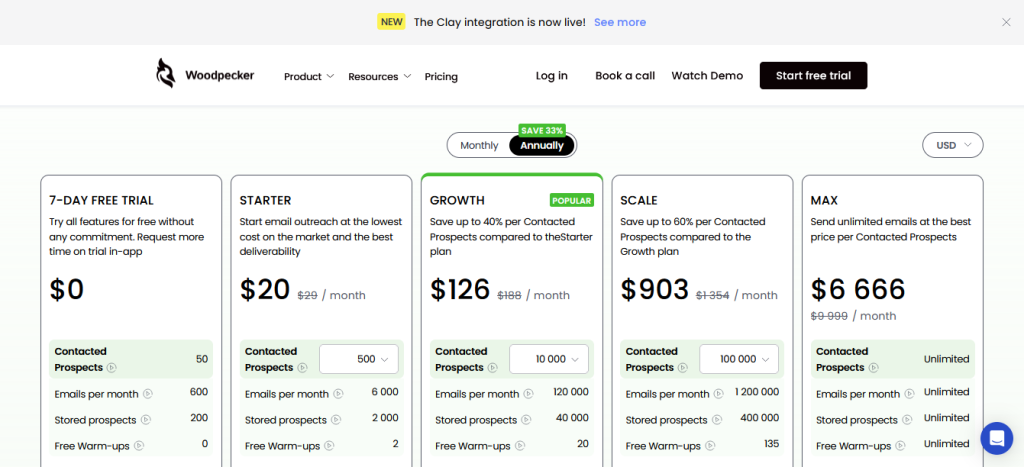Click info icon beside Contacted Prospects in Starter plan
Viewport: 1024px width, 467px height.
(x=302, y=368)
